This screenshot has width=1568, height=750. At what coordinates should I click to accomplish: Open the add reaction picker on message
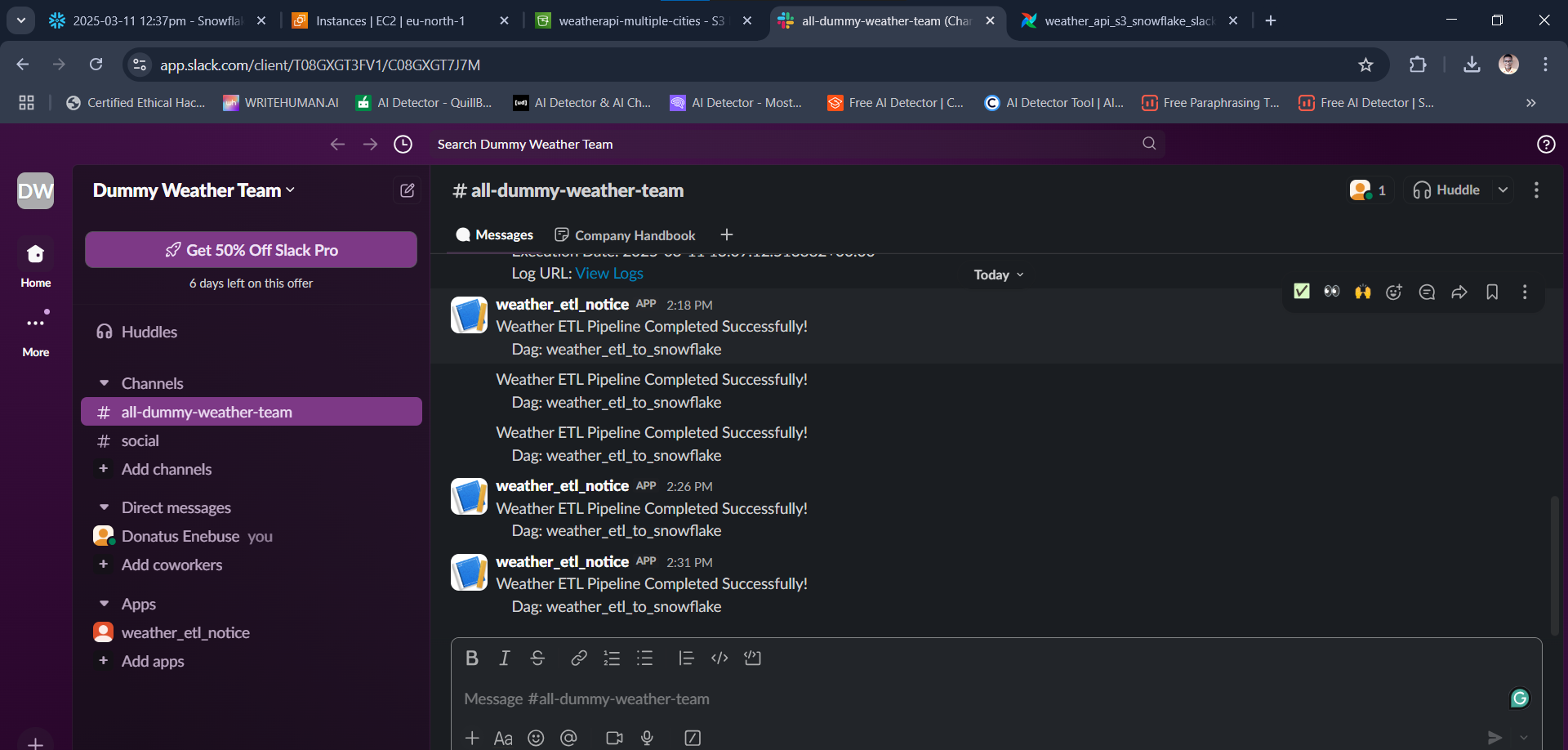pyautogui.click(x=1394, y=292)
